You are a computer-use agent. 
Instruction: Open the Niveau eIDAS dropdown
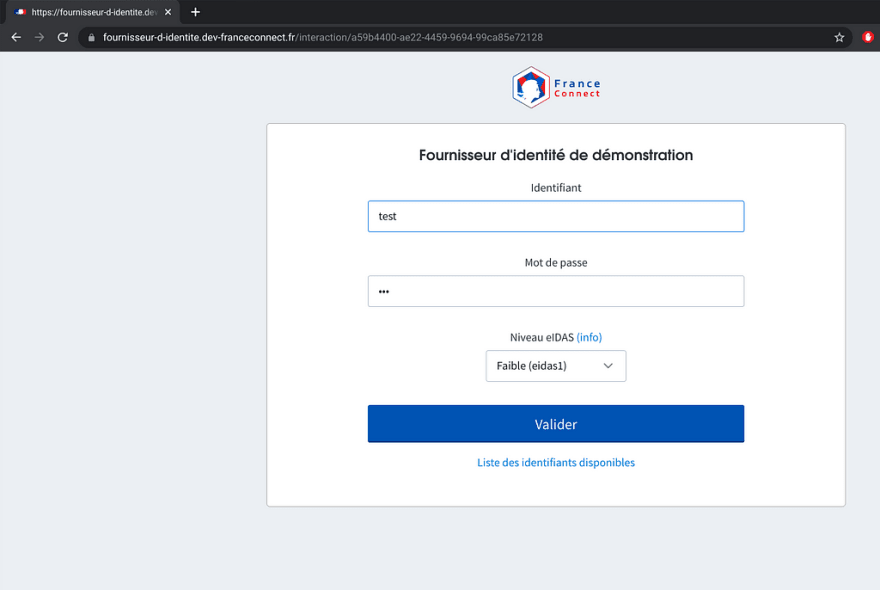click(556, 366)
